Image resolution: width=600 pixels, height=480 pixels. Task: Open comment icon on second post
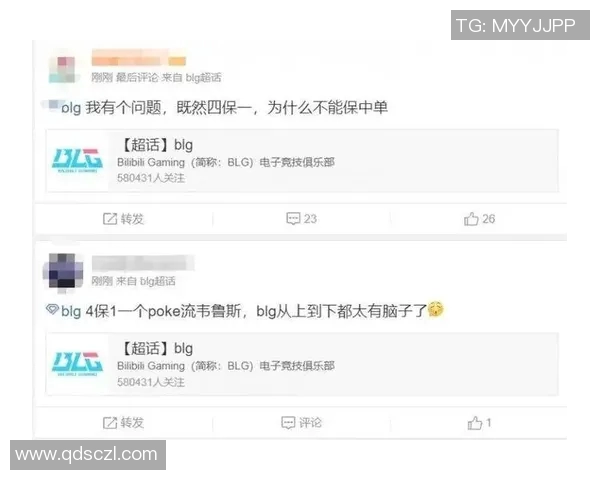288,423
